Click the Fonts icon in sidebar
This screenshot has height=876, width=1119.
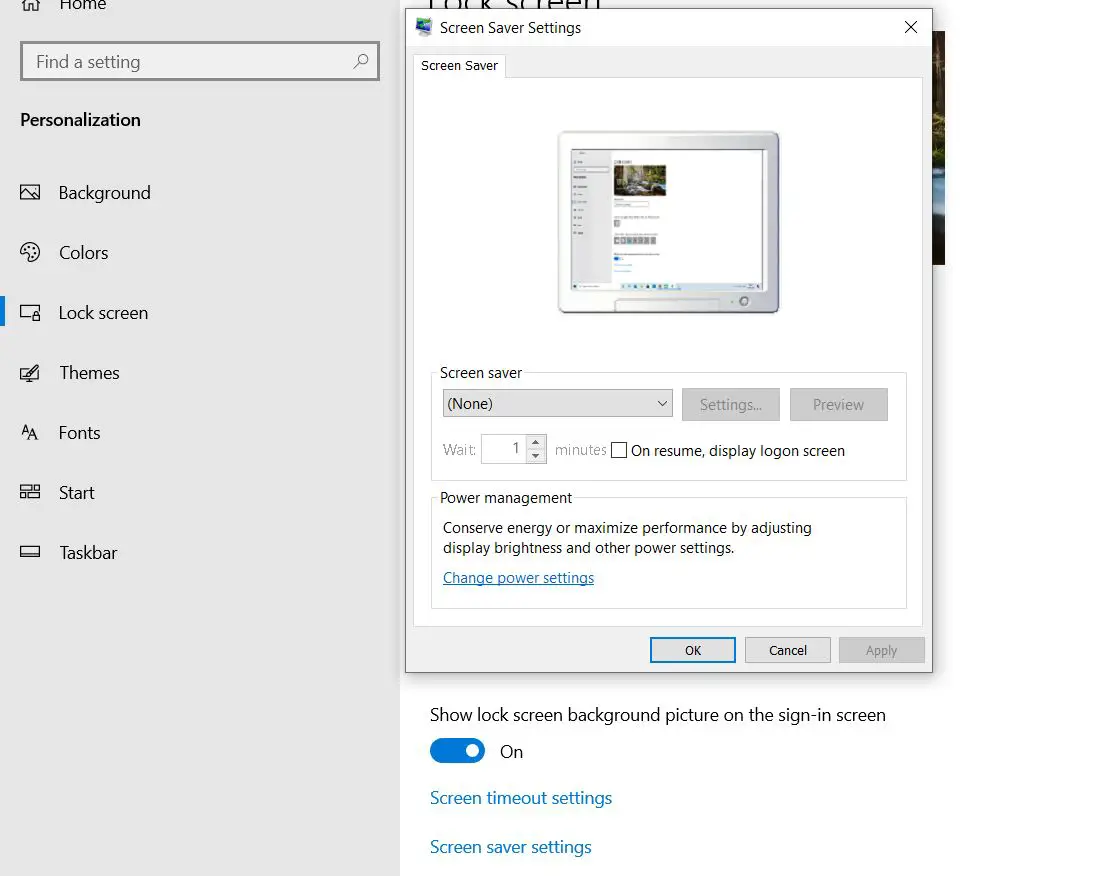30,433
